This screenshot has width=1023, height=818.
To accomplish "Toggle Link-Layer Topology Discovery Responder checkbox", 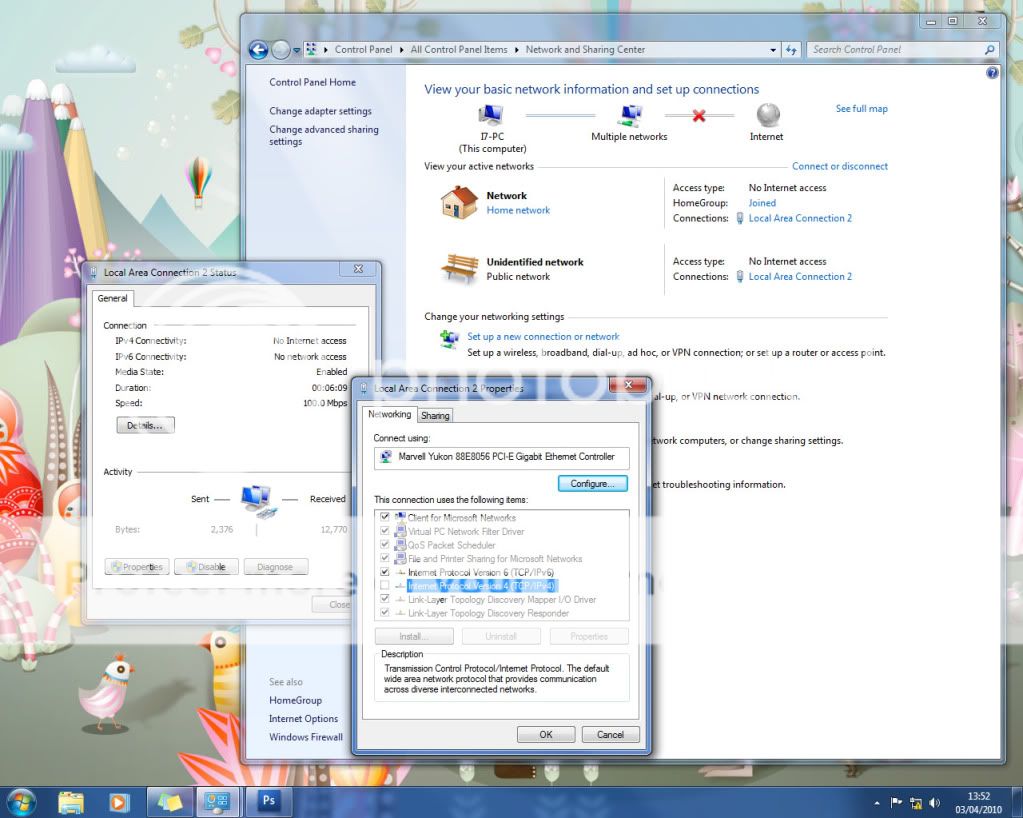I will pos(385,612).
